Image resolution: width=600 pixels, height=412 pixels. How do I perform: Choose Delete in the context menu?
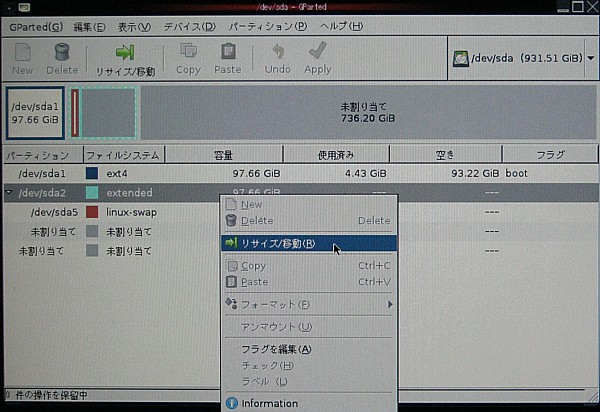(x=309, y=221)
